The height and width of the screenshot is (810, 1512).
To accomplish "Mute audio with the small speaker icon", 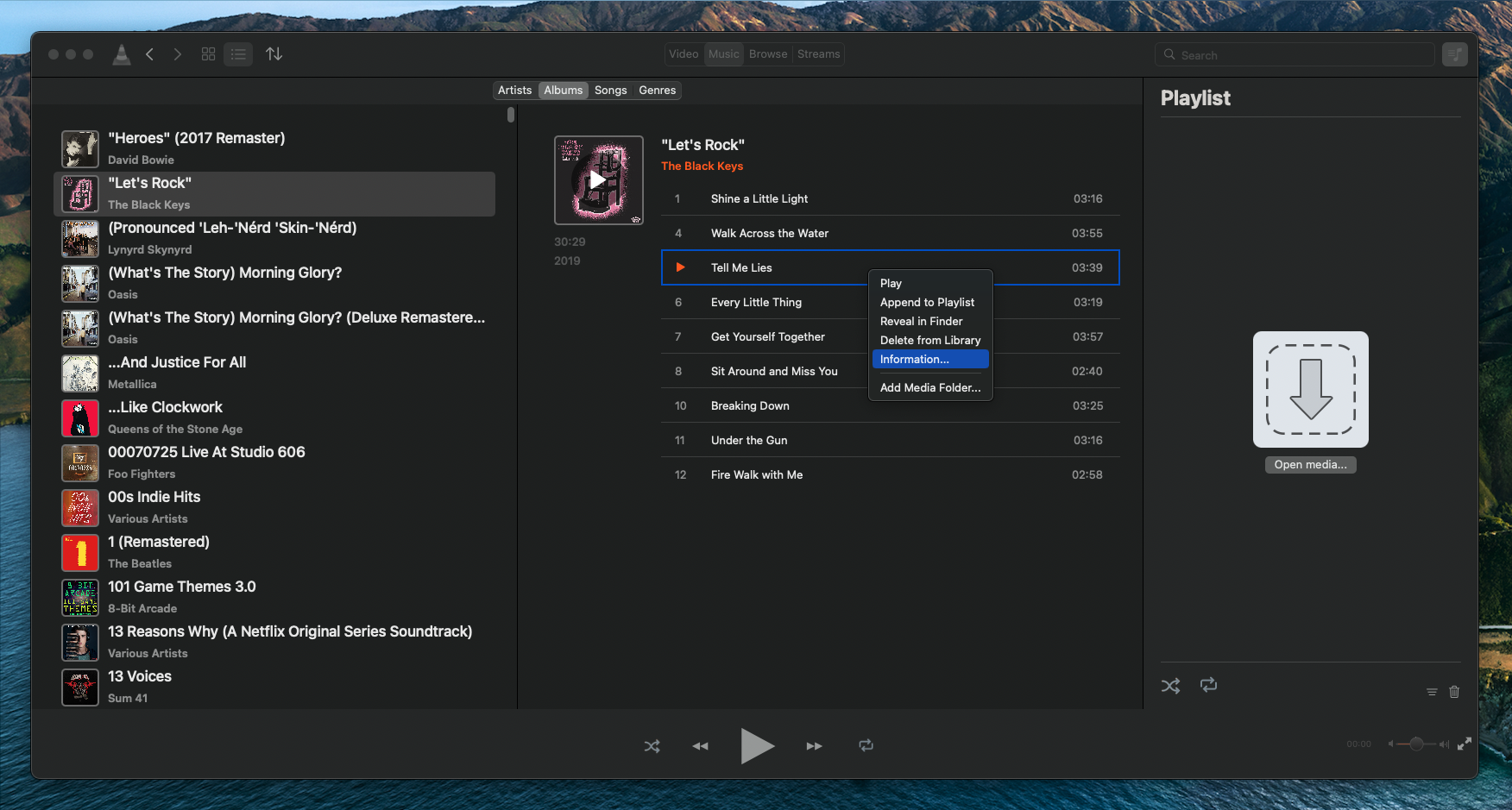I will [1390, 744].
